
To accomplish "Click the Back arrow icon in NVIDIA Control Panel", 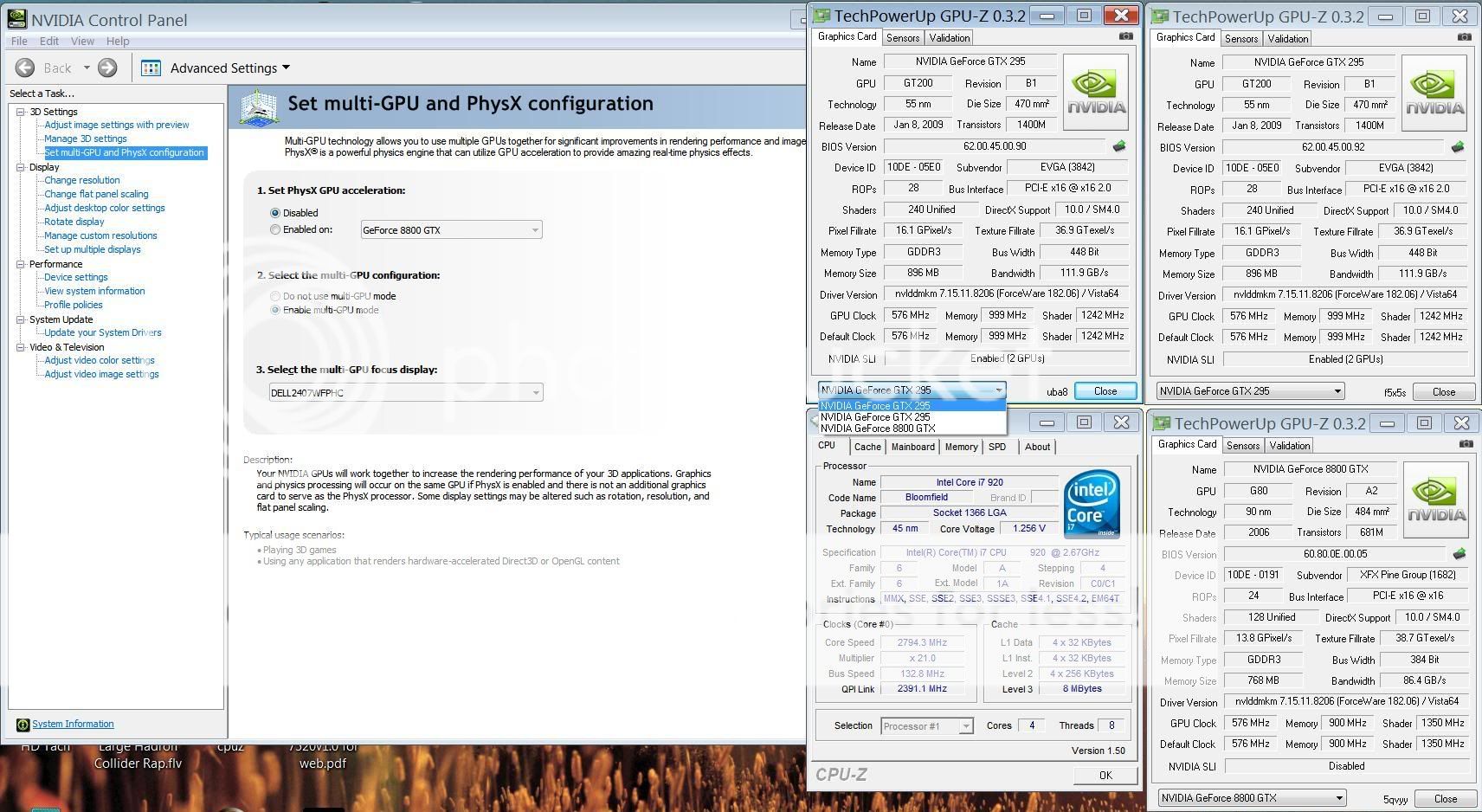I will (x=25, y=68).
